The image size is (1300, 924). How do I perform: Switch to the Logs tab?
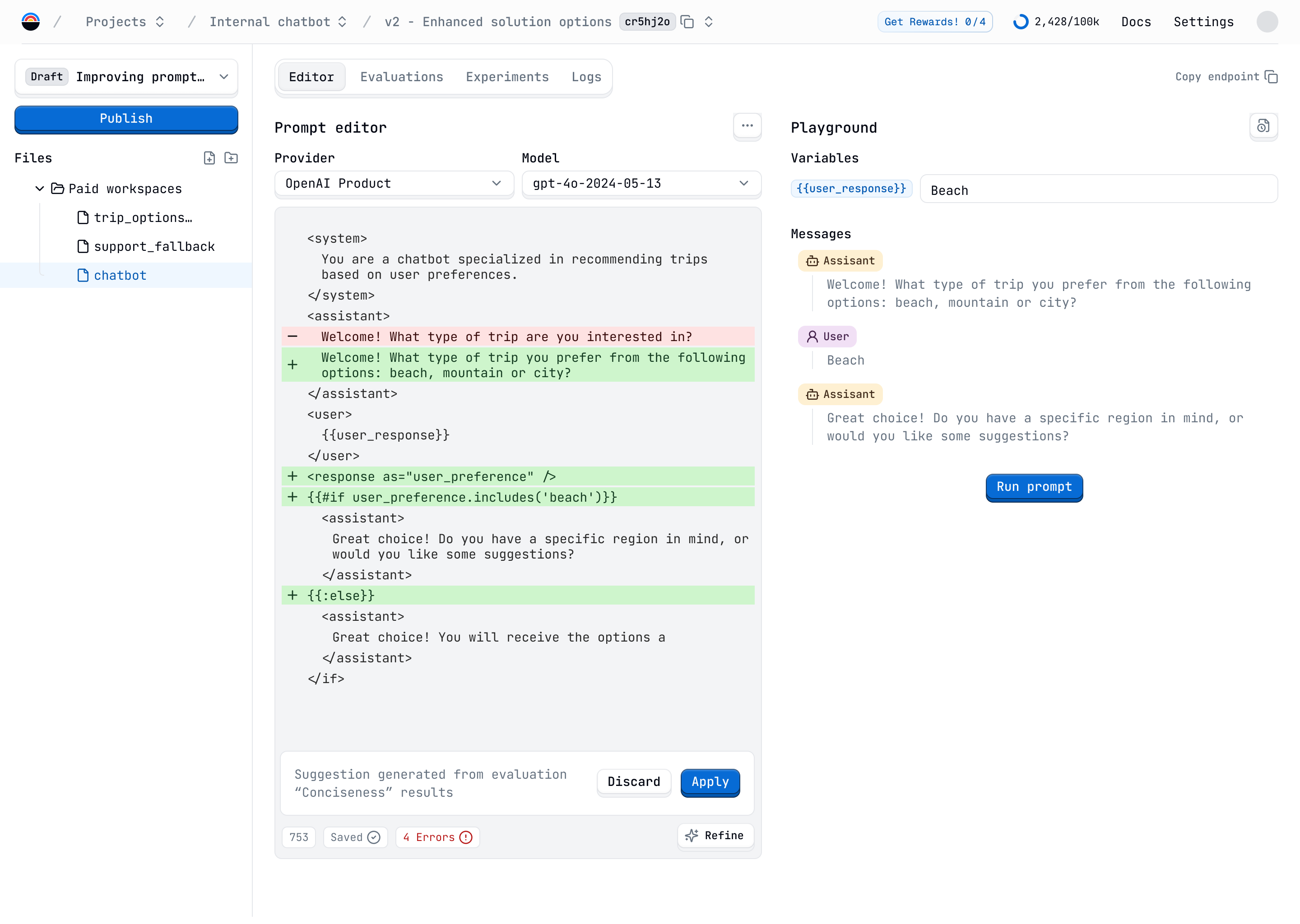pos(586,77)
